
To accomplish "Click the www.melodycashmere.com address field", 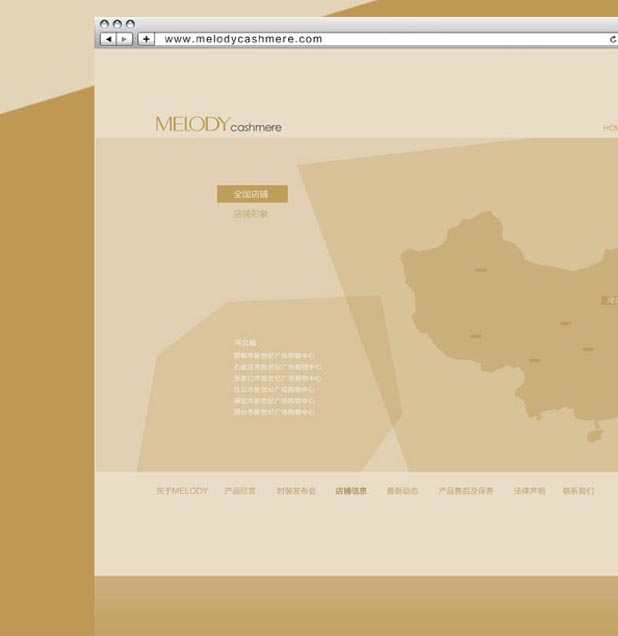I will pyautogui.click(x=385, y=39).
